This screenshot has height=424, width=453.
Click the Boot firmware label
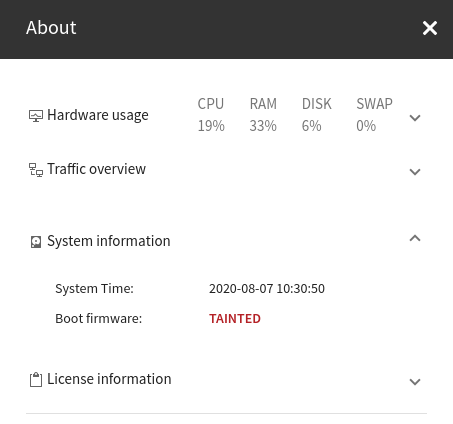coord(99,319)
